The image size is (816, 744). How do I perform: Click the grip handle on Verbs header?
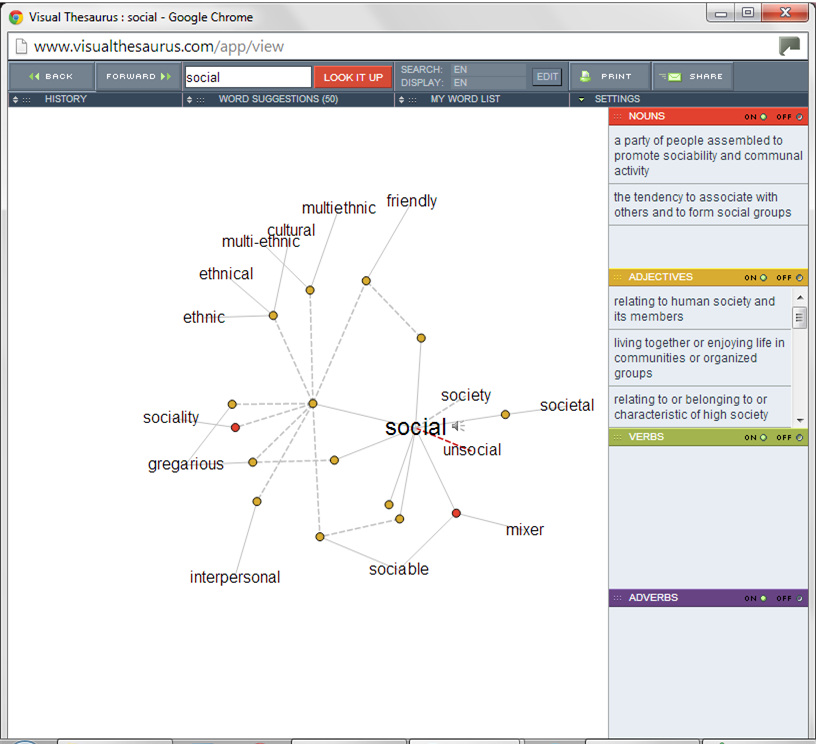click(x=617, y=437)
